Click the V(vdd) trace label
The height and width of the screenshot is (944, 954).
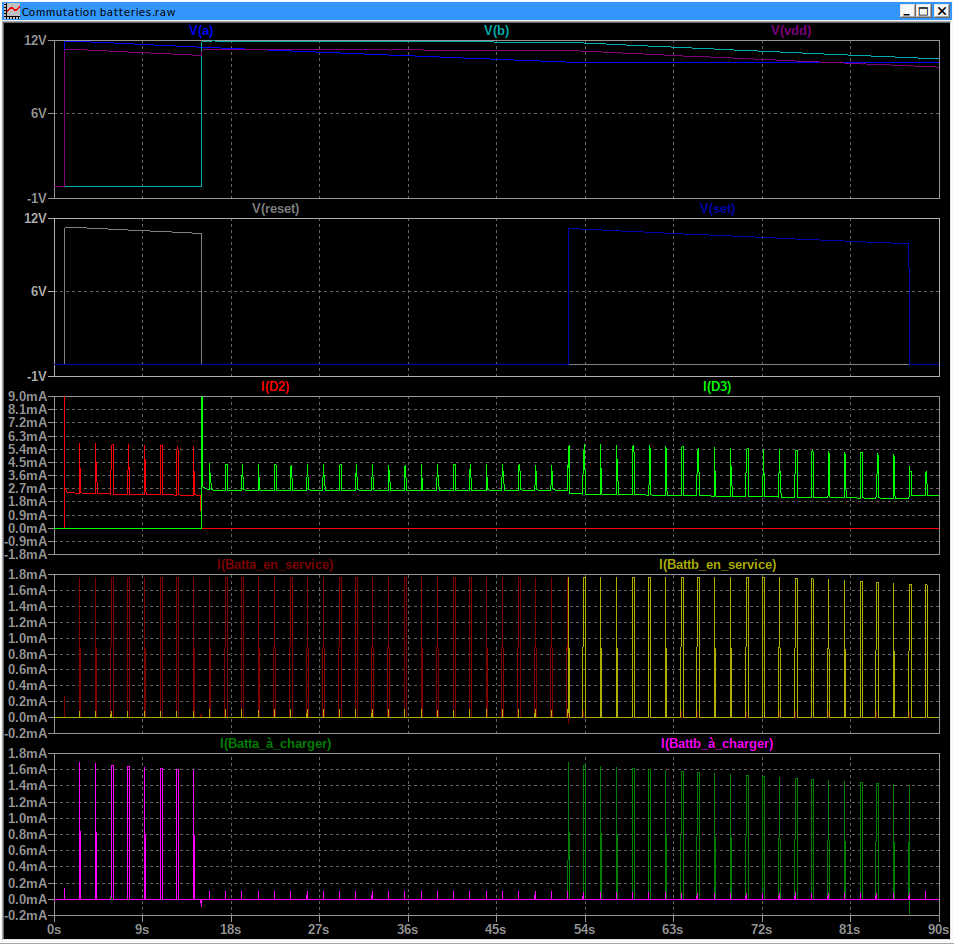791,31
